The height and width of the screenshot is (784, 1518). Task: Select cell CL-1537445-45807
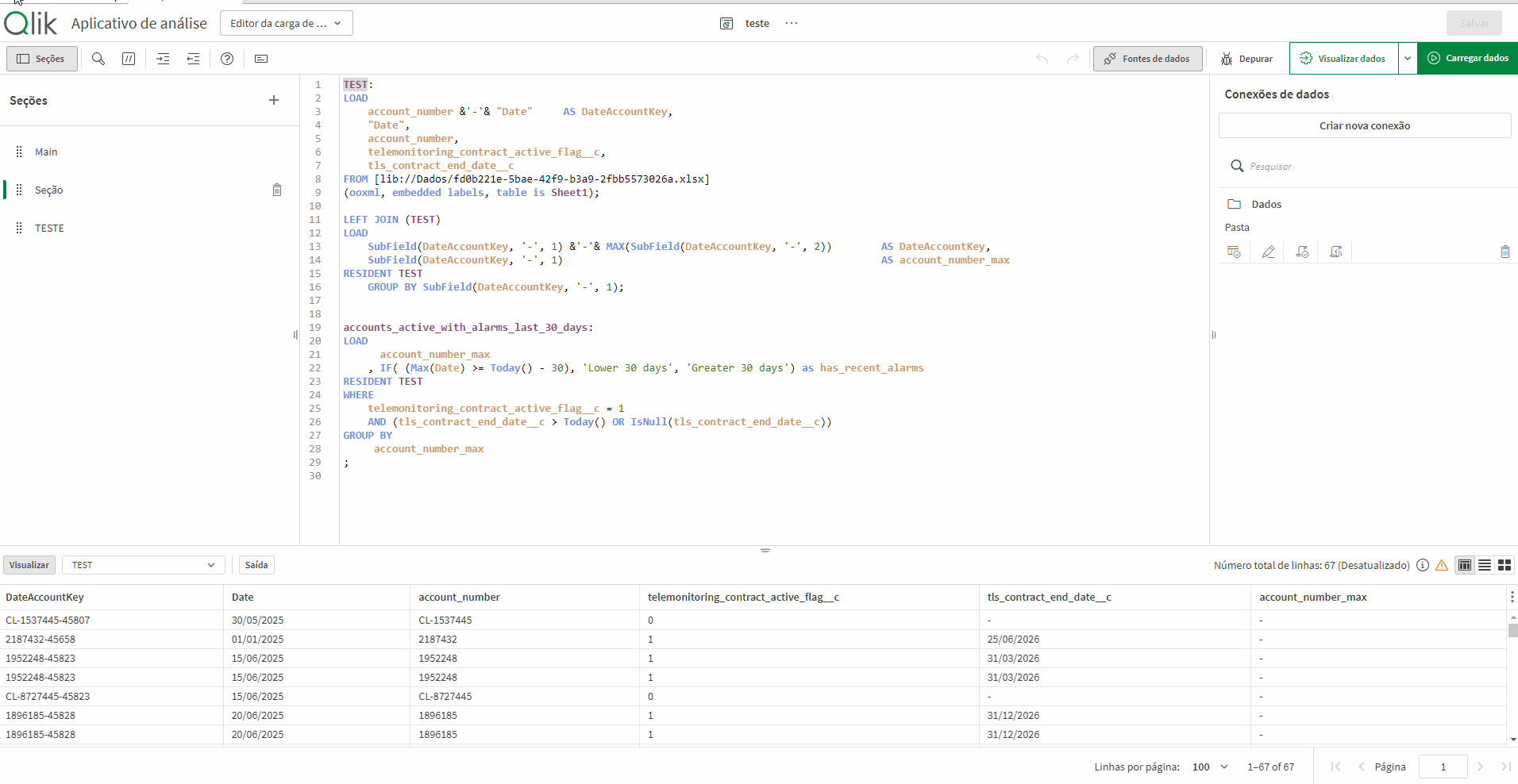pos(111,620)
